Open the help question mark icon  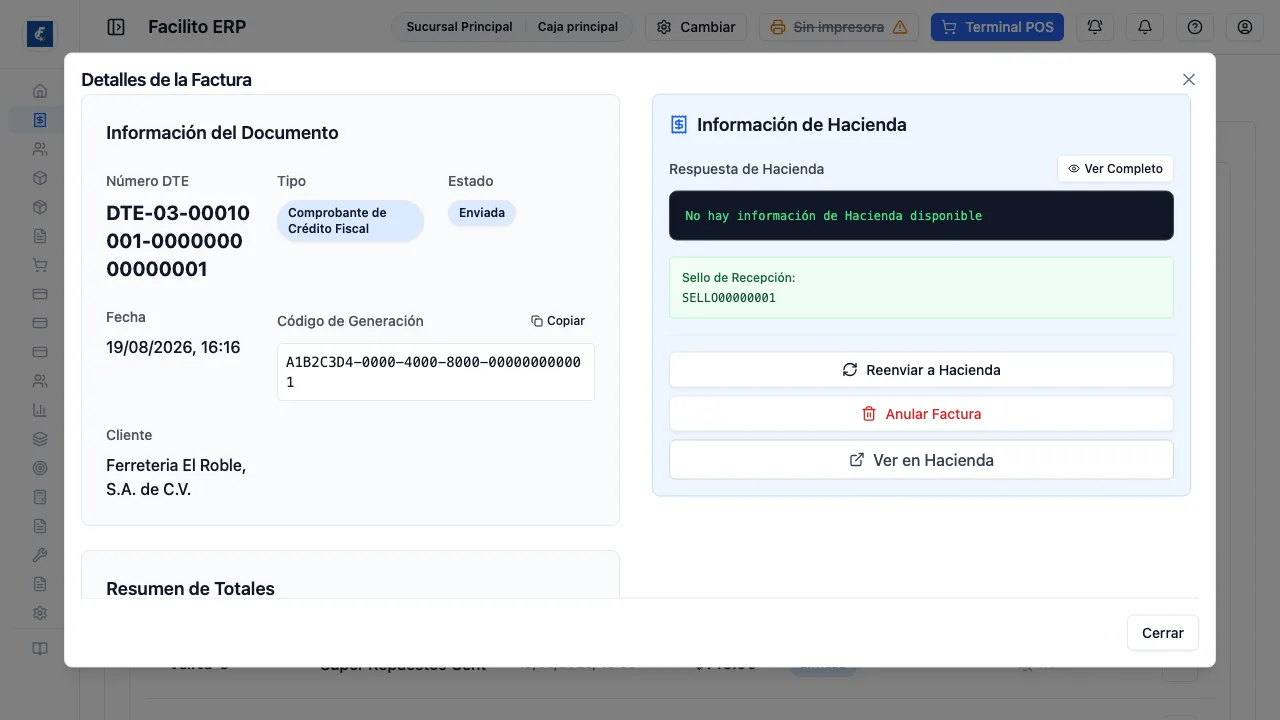click(1195, 27)
